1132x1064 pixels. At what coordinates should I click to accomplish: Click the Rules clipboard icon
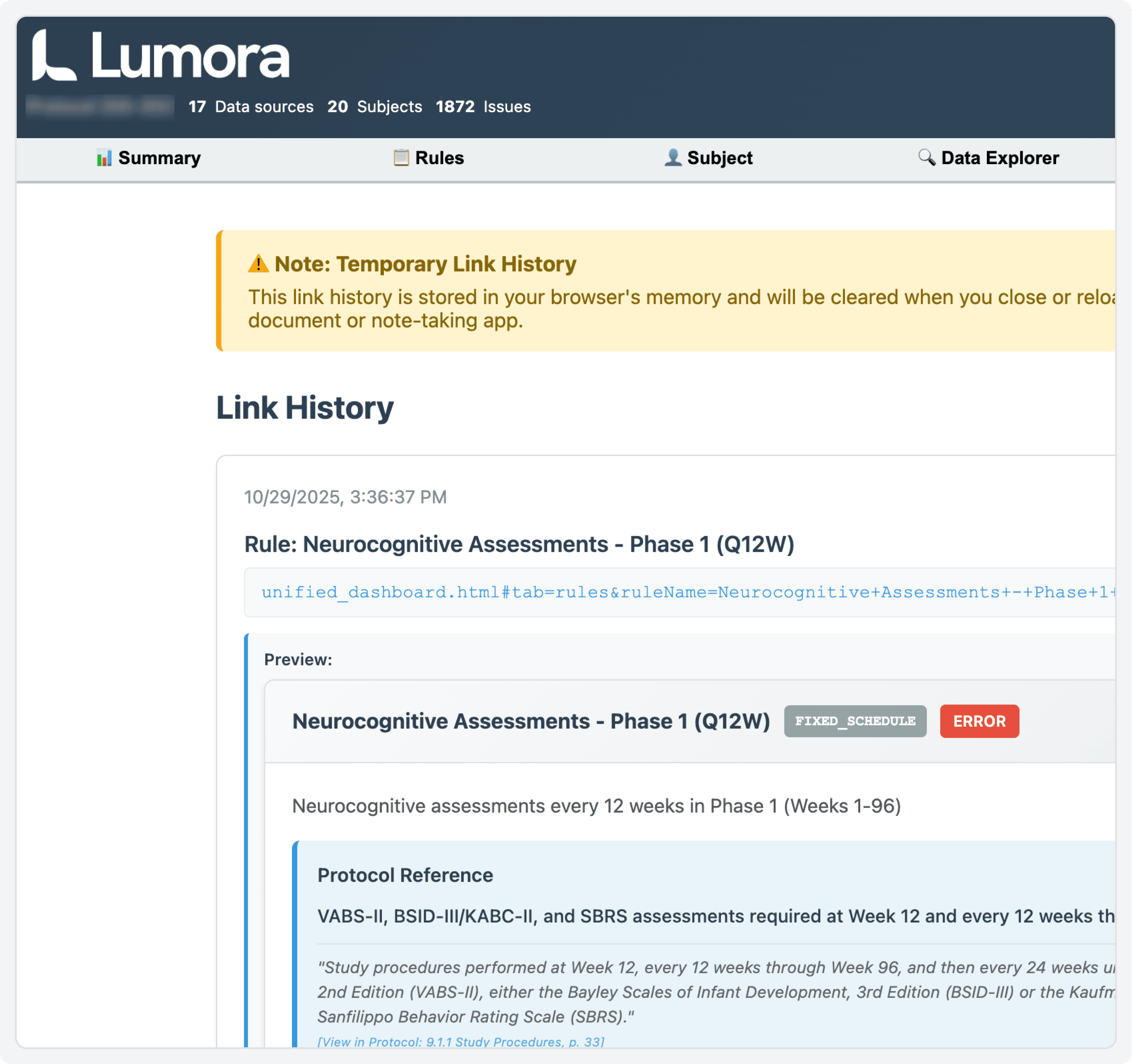tap(401, 158)
